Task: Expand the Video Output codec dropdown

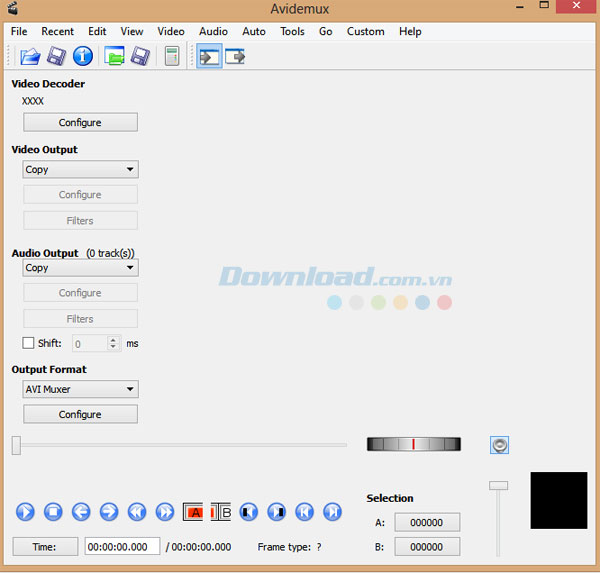Action: tap(80, 170)
